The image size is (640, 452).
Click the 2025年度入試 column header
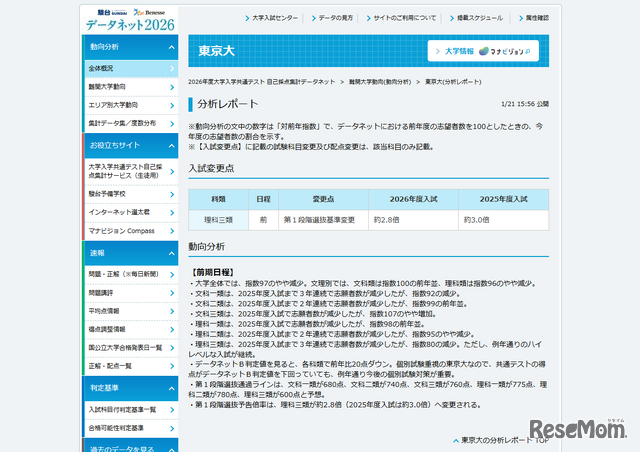pos(504,199)
